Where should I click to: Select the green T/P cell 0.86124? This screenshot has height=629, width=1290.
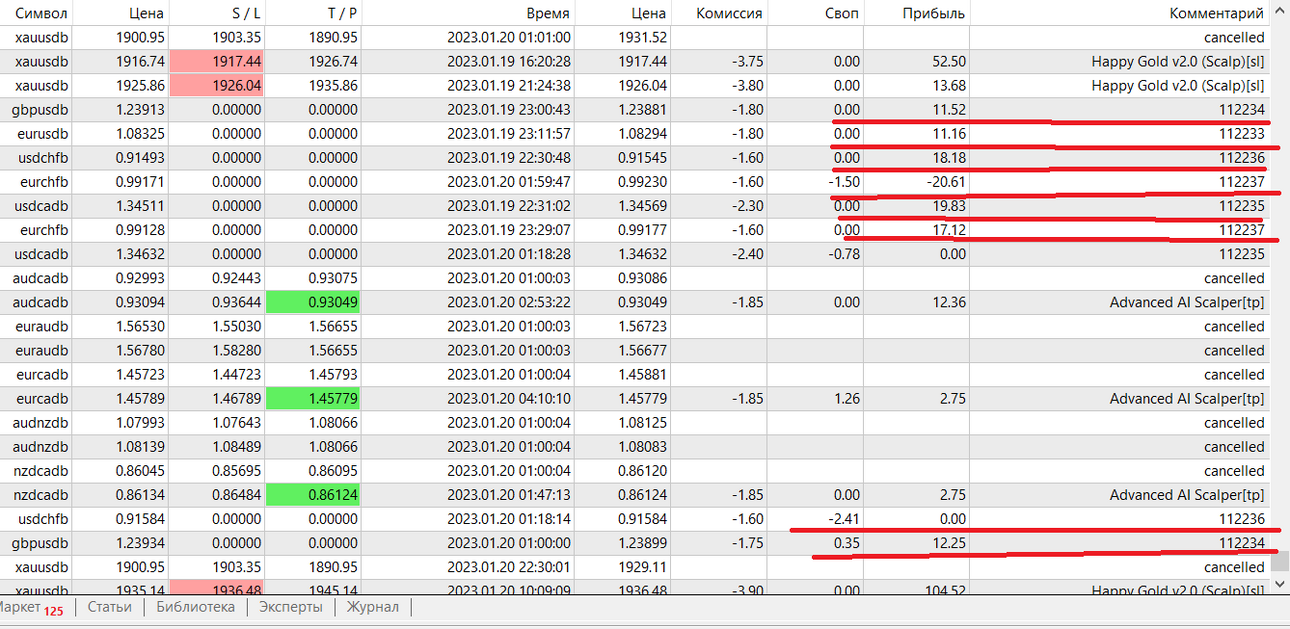coord(315,494)
